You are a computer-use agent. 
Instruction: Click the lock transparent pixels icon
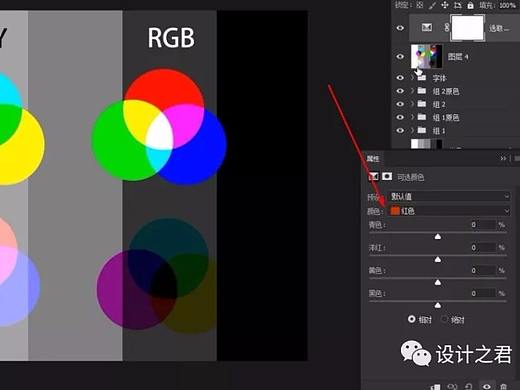pos(420,5)
